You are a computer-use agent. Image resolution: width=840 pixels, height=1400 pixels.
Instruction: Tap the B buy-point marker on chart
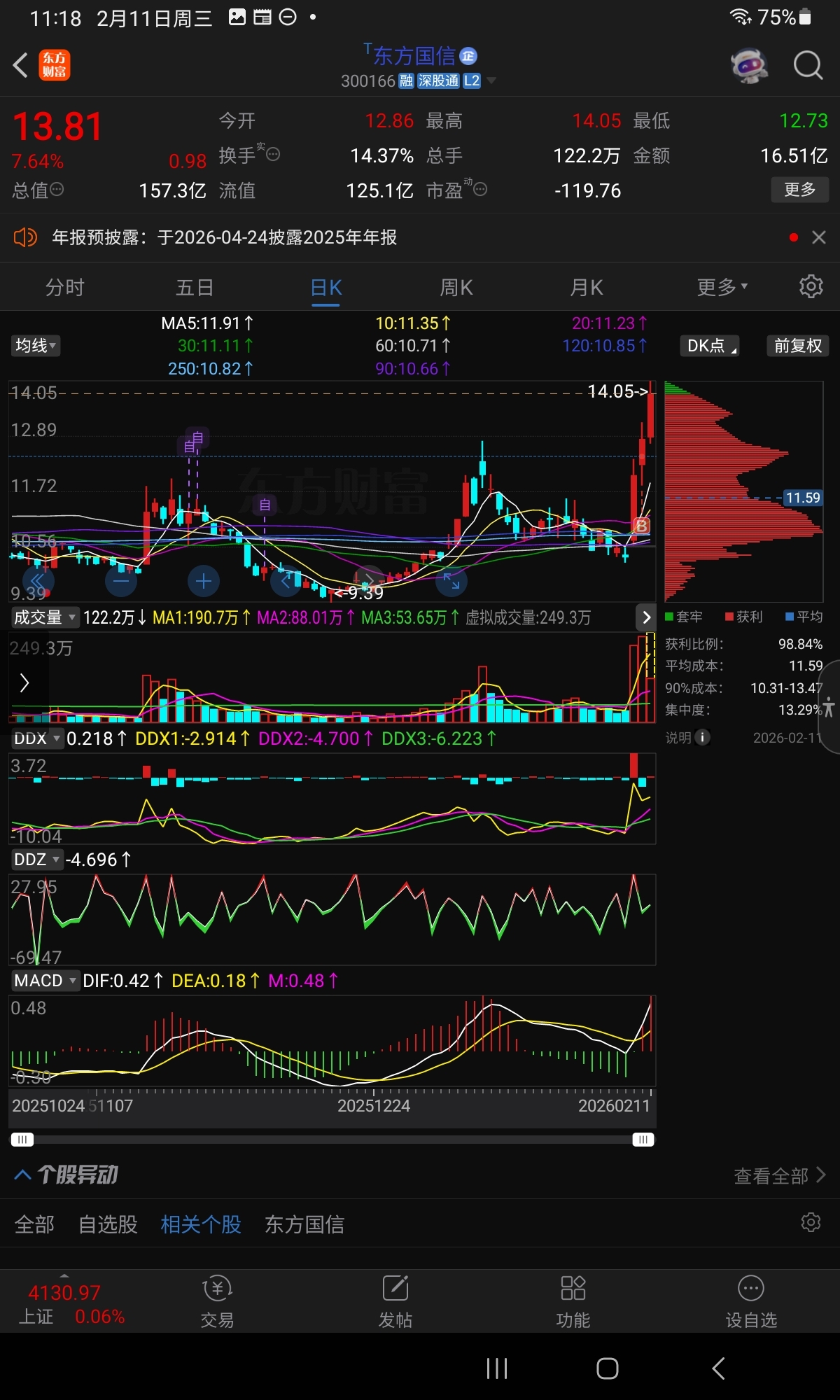pos(641,525)
